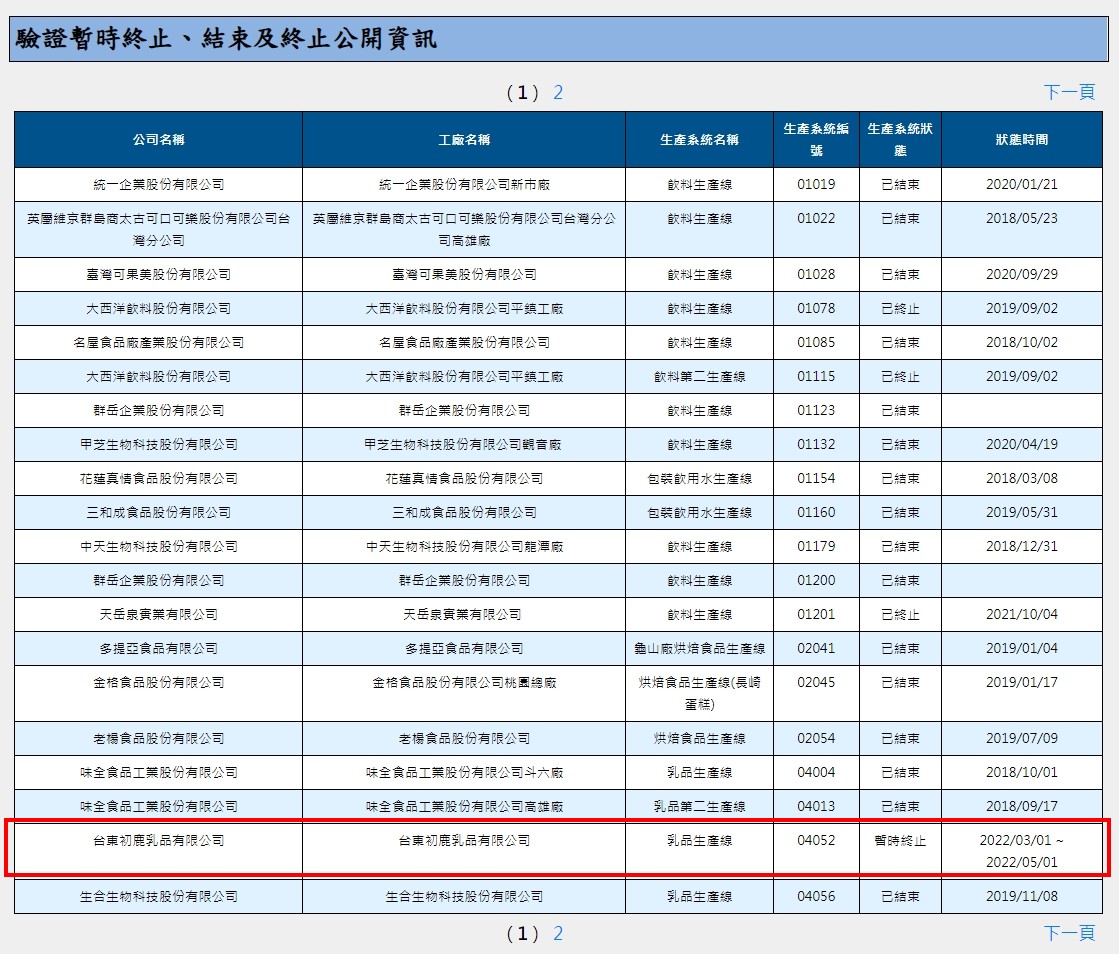Select date cell 2018/12/31
The height and width of the screenshot is (954, 1119).
1022,547
